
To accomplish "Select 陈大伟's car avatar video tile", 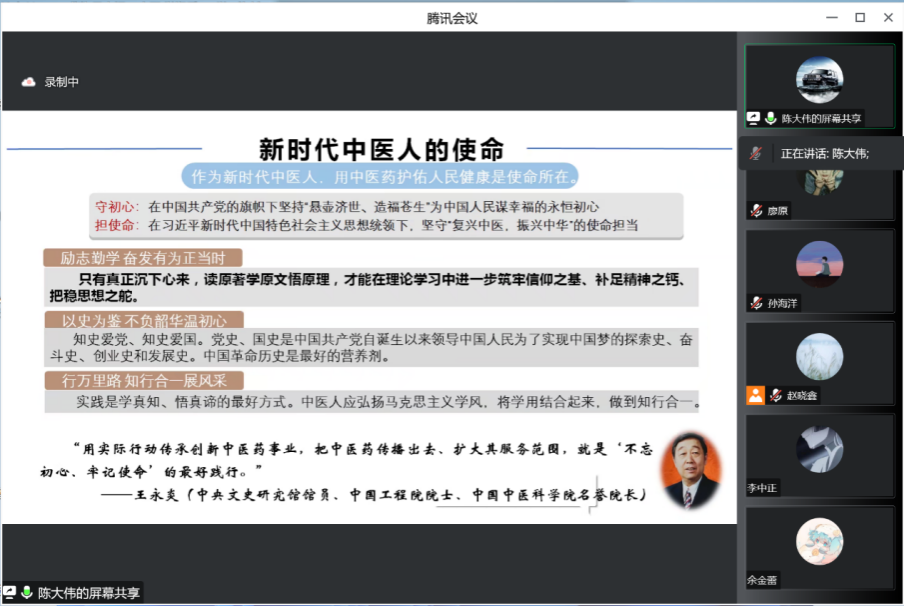I will point(819,80).
